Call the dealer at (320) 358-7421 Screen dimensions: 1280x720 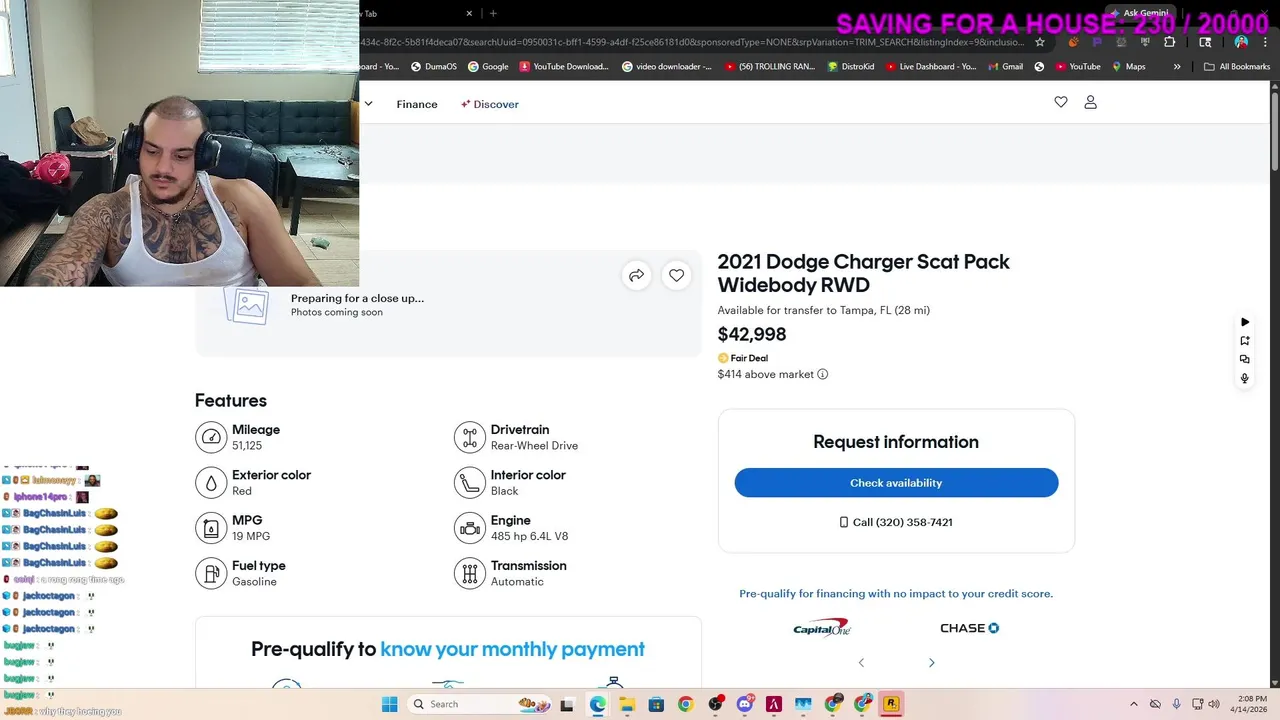tap(896, 522)
